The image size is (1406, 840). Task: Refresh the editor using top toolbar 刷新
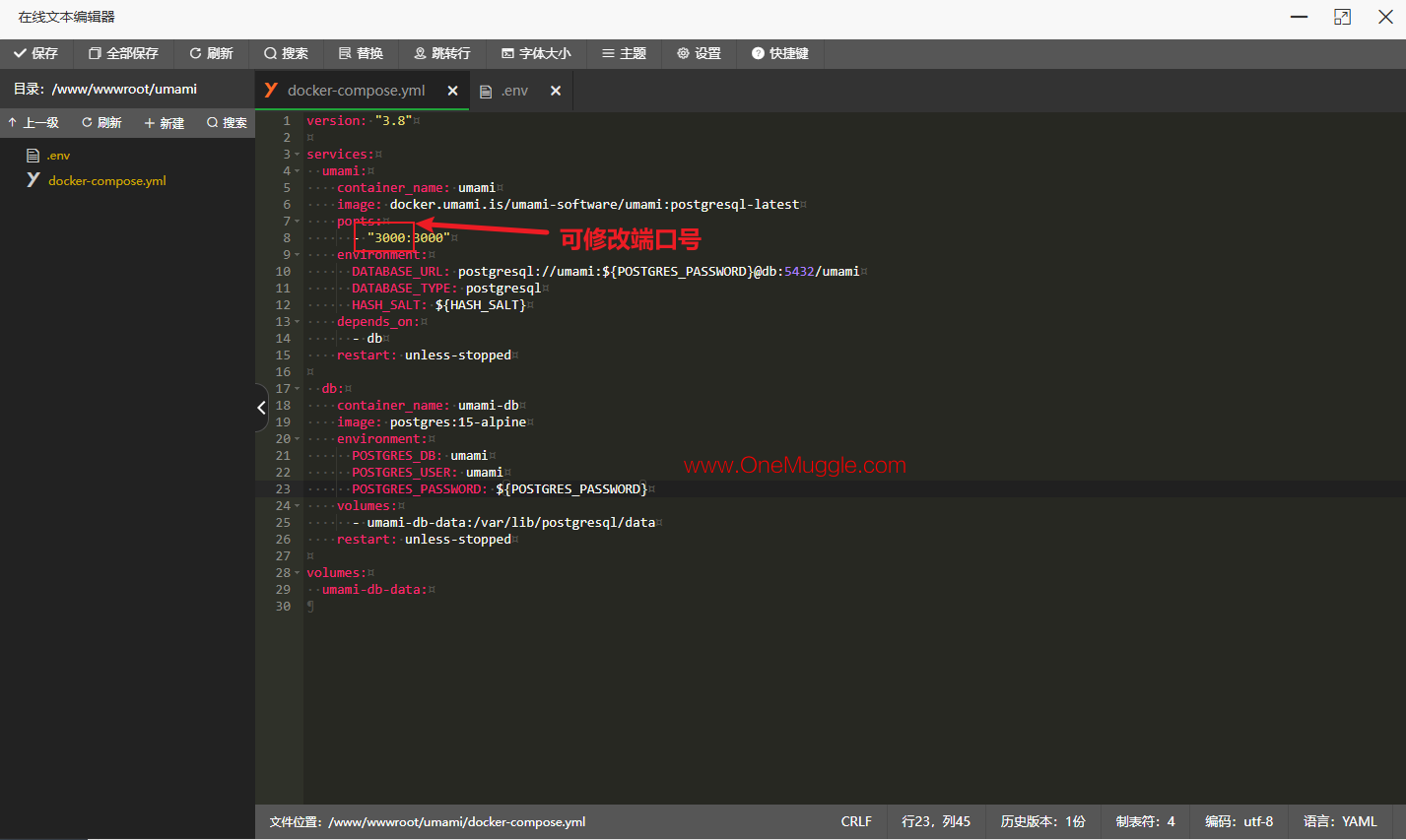click(x=211, y=53)
